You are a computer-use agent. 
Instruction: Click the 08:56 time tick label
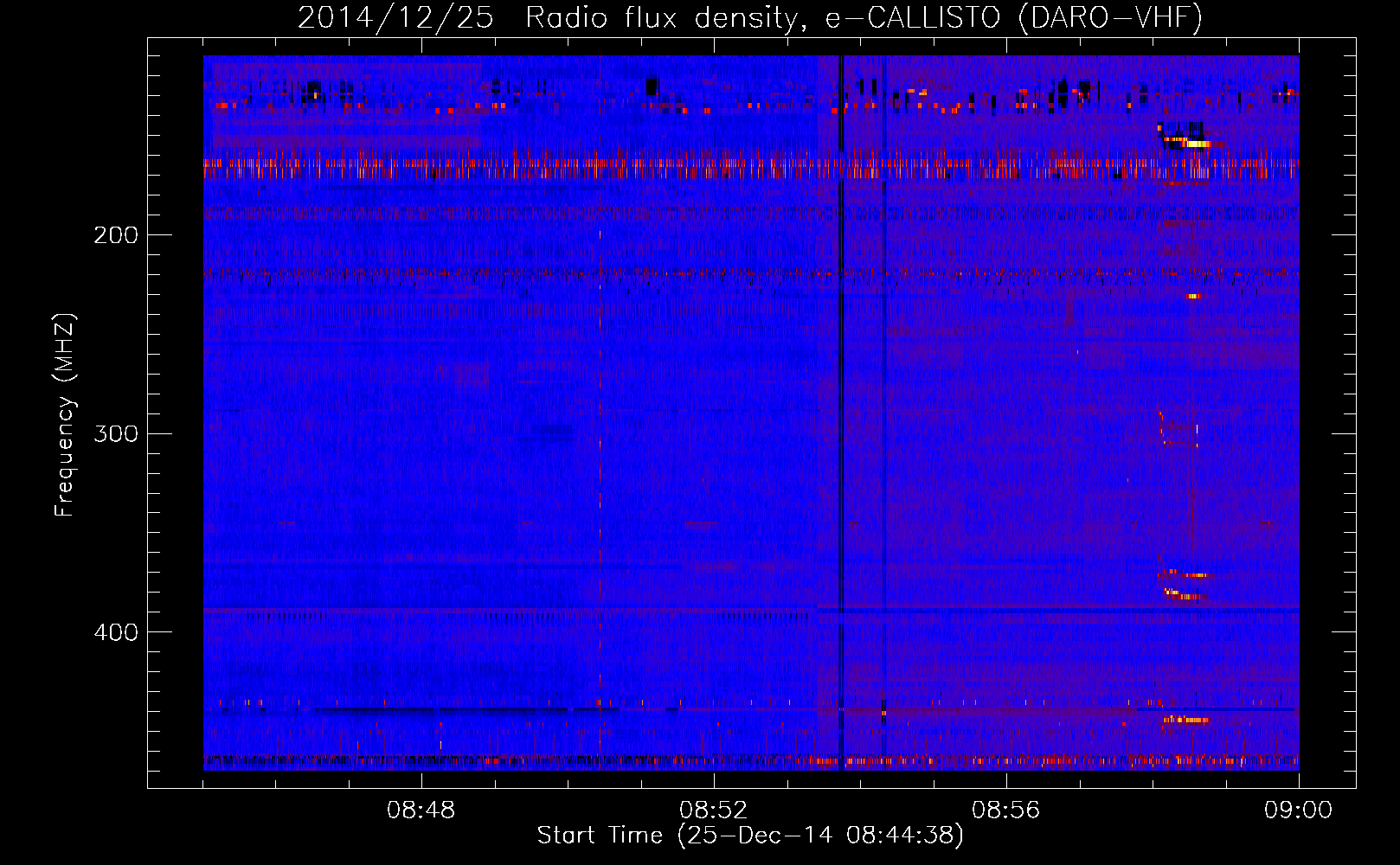click(1005, 811)
